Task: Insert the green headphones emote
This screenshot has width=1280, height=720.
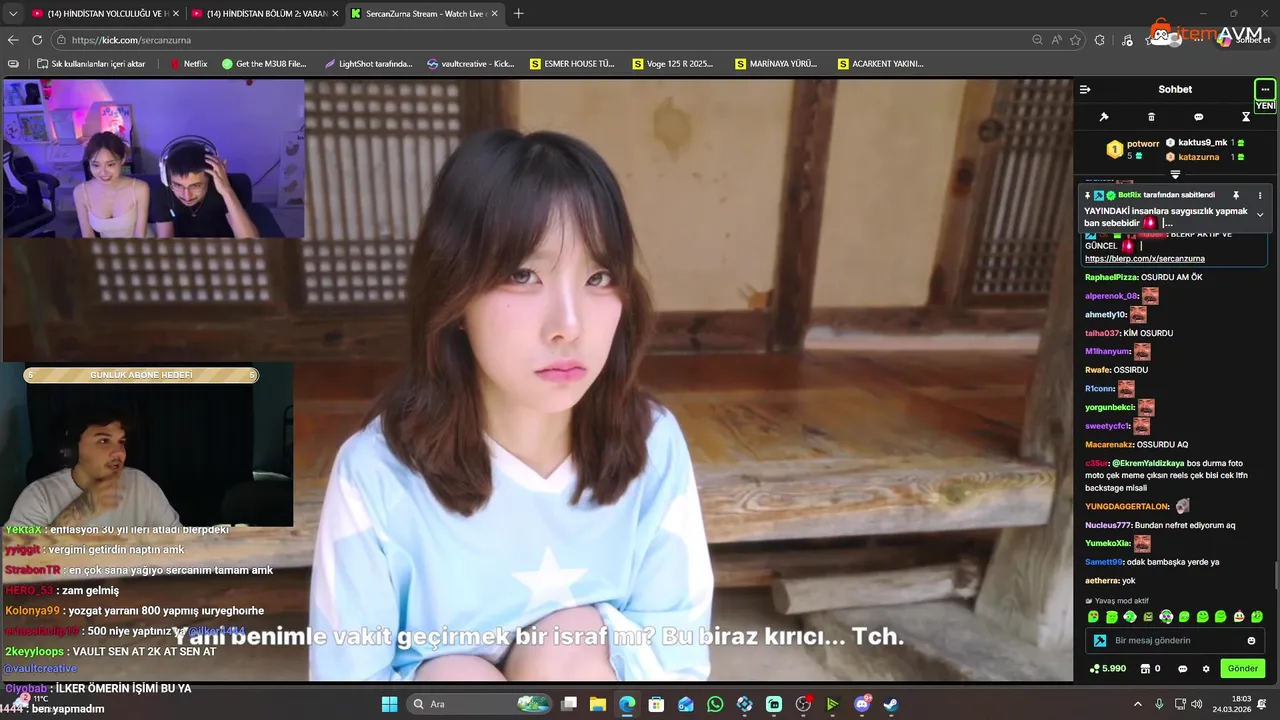Action: pyautogui.click(x=1166, y=616)
